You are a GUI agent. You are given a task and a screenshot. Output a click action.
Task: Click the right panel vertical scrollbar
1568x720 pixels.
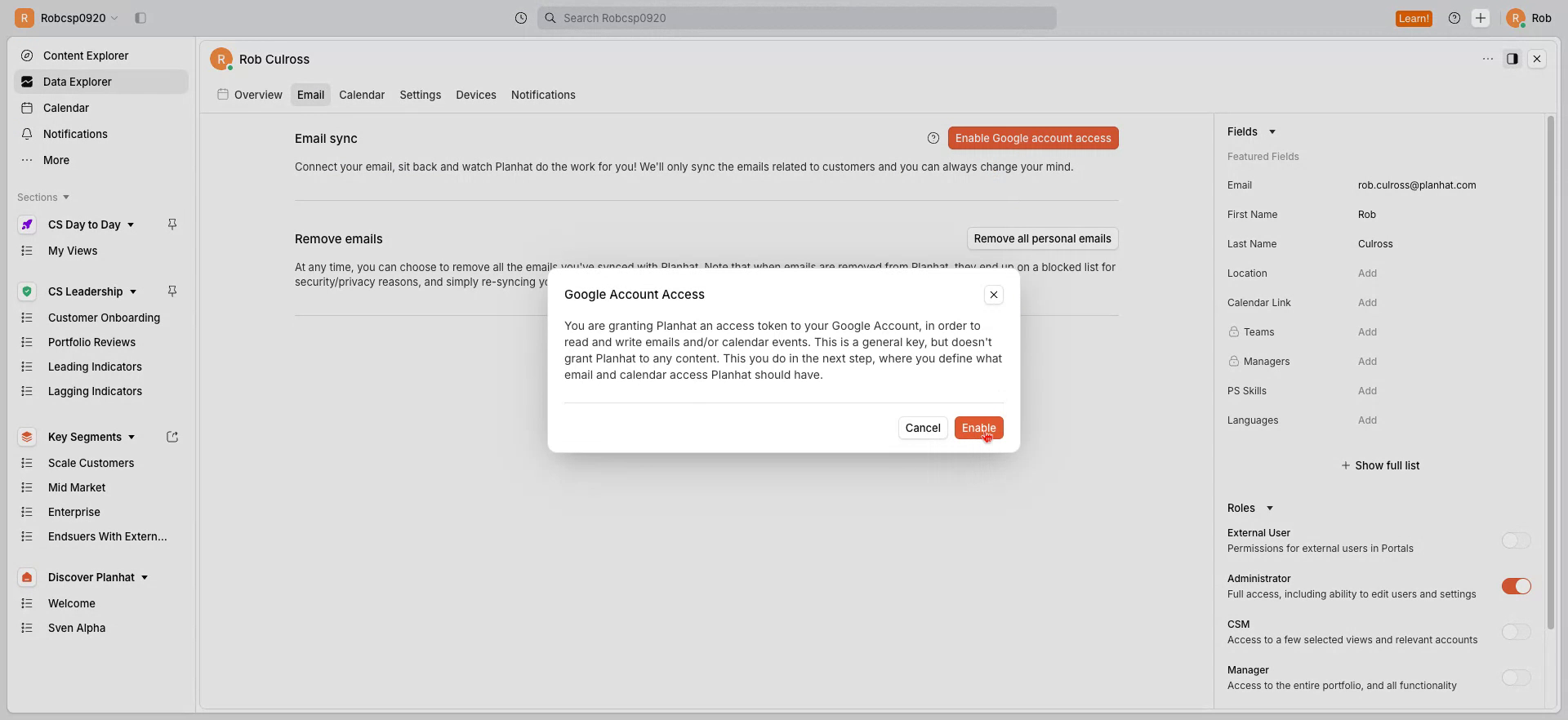point(1551,372)
